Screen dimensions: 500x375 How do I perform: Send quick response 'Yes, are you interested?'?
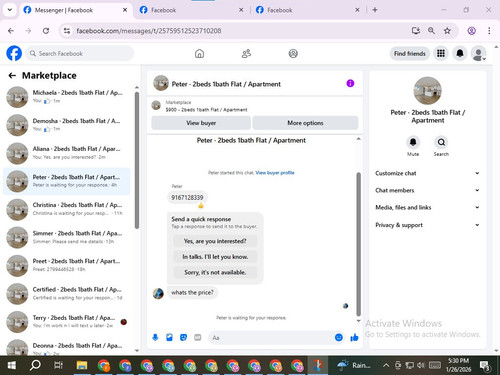[x=215, y=241]
